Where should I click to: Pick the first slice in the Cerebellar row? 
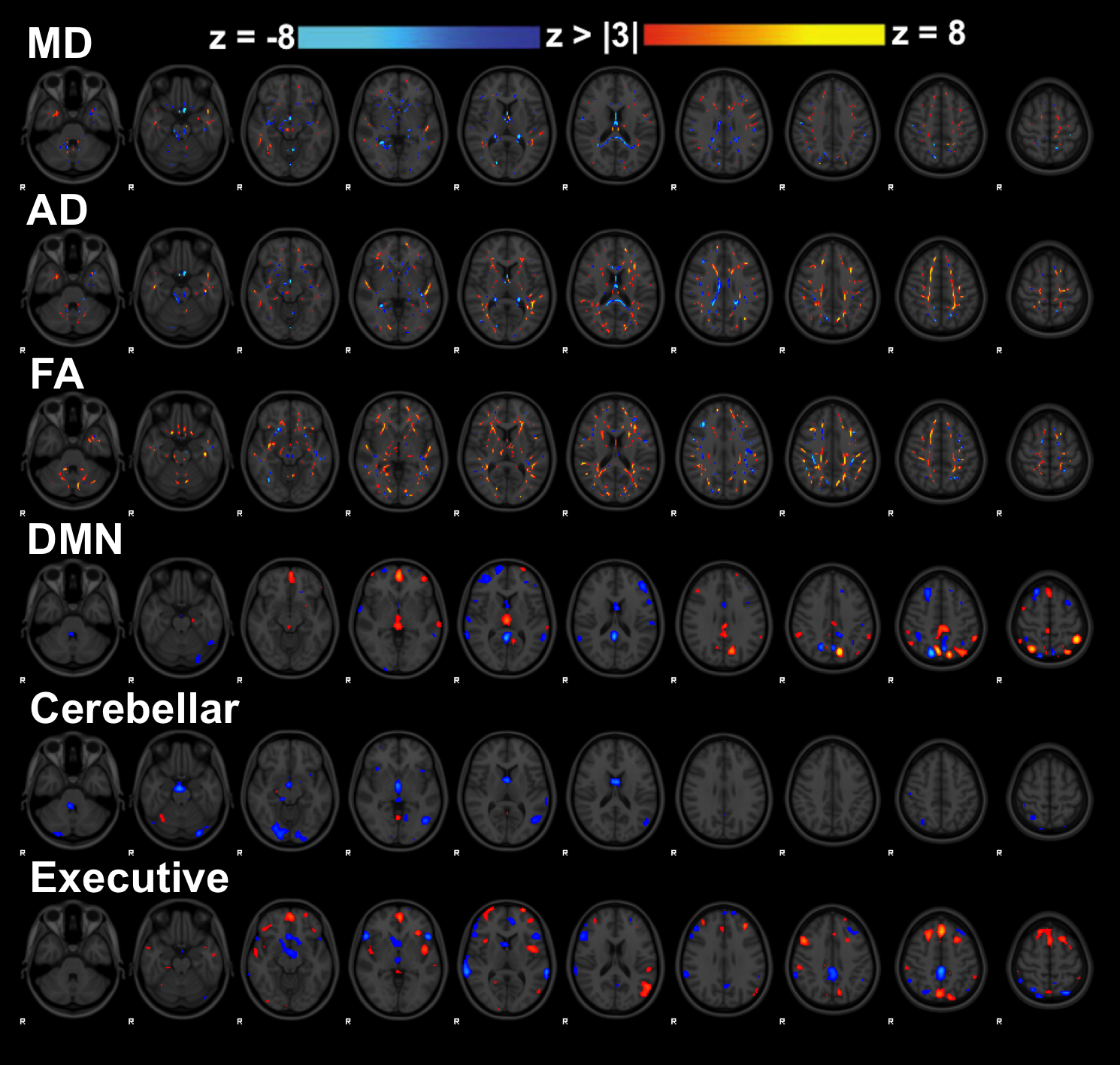(72, 789)
